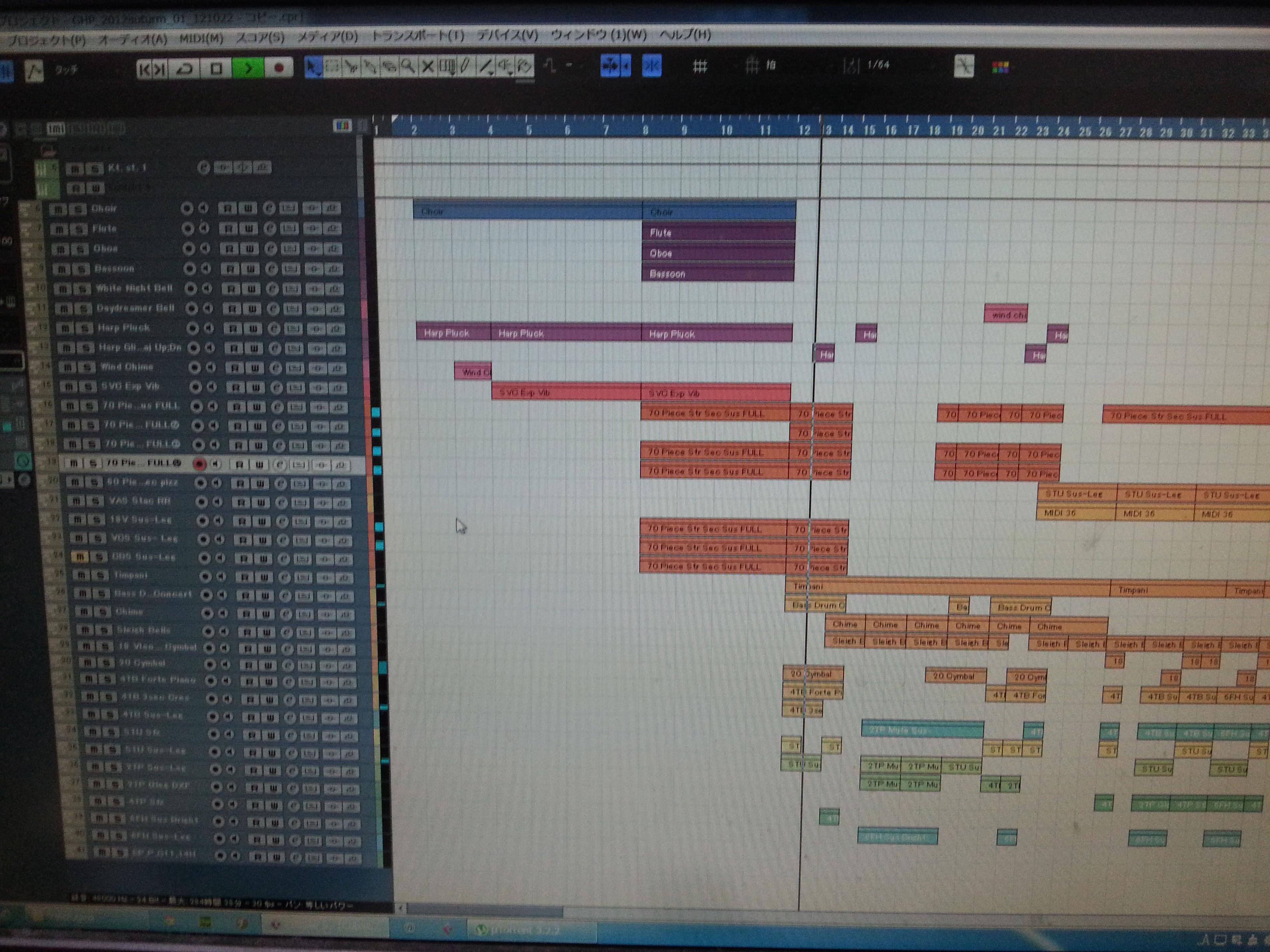Select the Draw pencil tool

(466, 66)
